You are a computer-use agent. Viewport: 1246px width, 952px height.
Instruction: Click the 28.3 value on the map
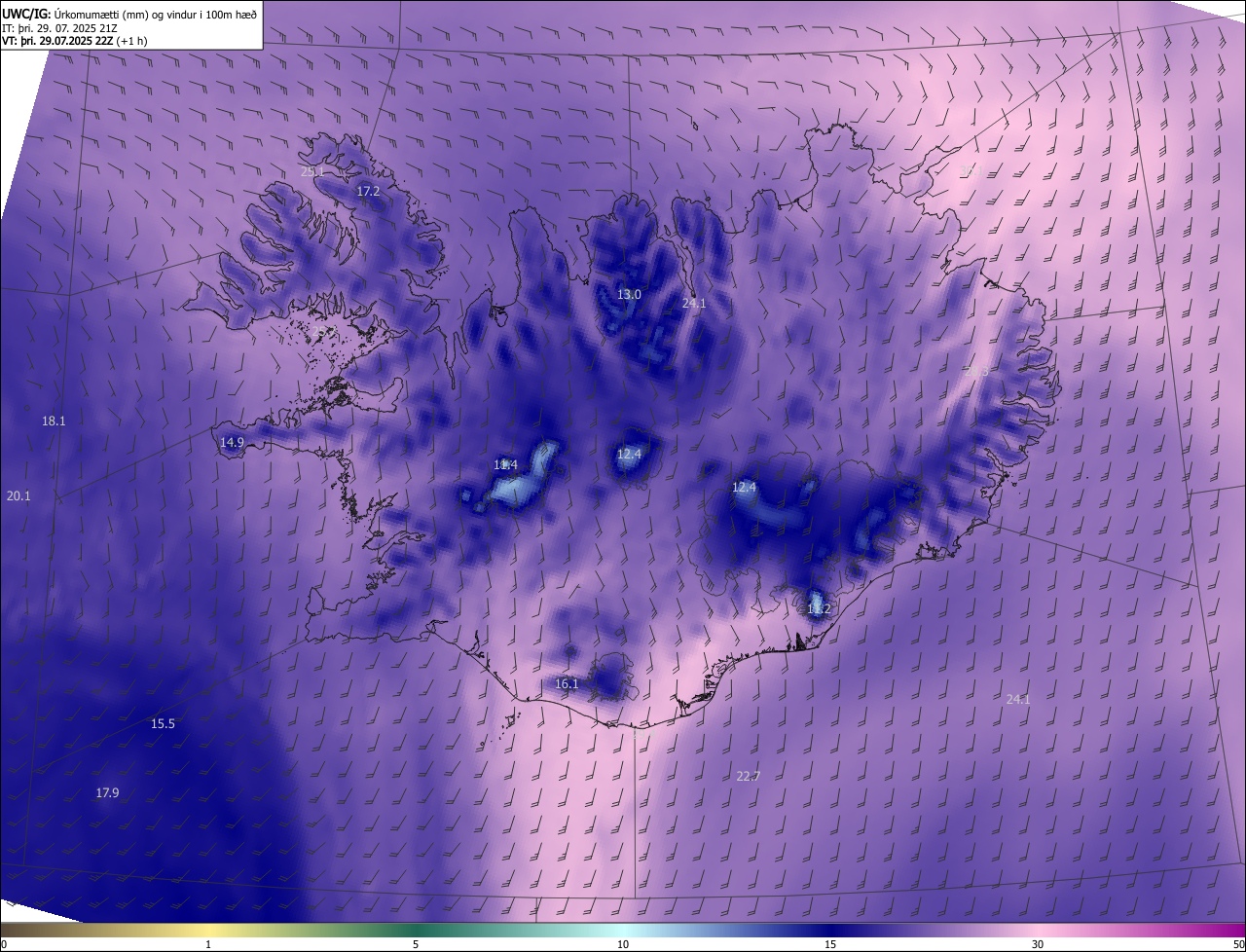pos(976,371)
